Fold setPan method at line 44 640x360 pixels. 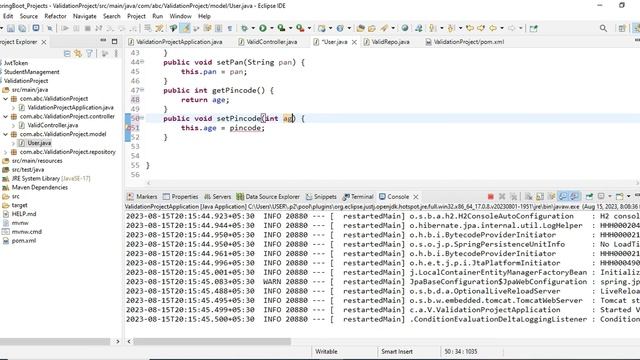click(x=142, y=62)
